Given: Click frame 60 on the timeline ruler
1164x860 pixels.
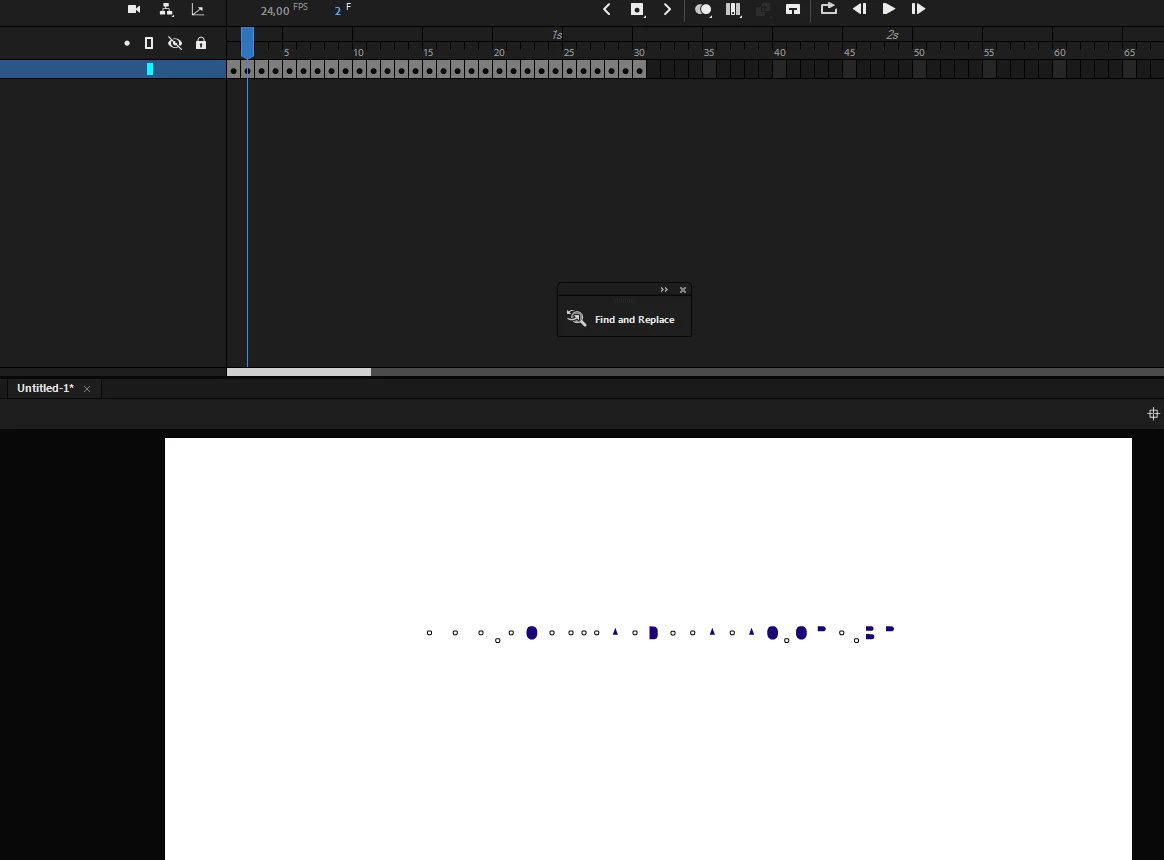Looking at the screenshot, I should click(x=1059, y=52).
